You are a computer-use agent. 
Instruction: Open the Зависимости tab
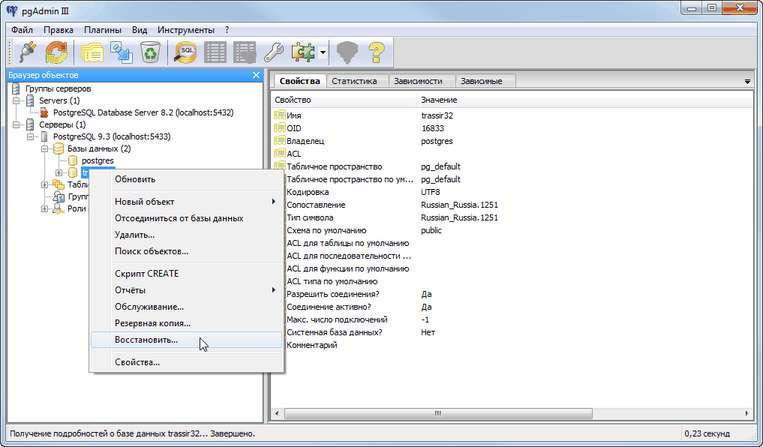[419, 80]
